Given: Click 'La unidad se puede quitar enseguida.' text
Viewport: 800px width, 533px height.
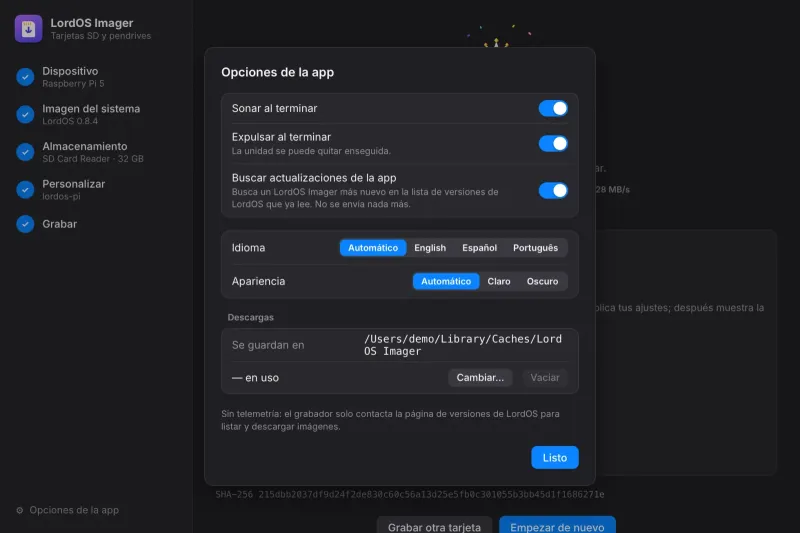Looking at the screenshot, I should coord(311,151).
